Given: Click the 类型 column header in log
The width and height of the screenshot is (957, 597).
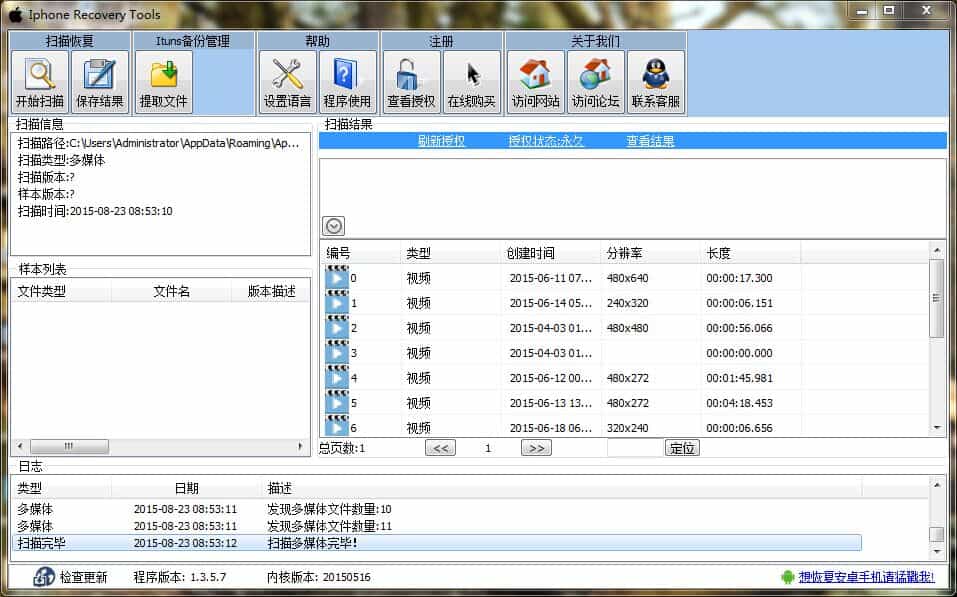Looking at the screenshot, I should coord(62,488).
